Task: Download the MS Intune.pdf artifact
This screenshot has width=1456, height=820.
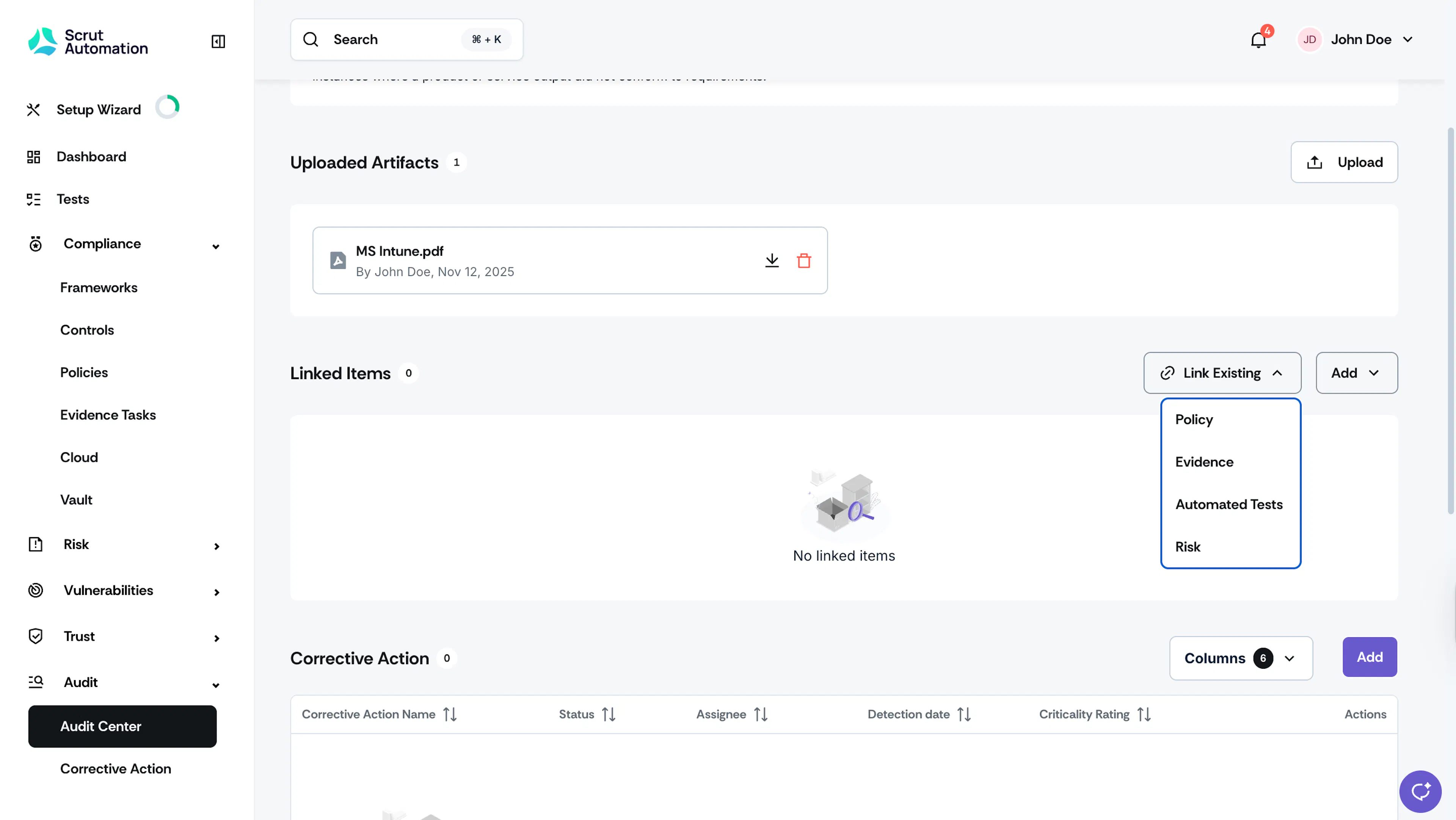Action: click(x=772, y=260)
